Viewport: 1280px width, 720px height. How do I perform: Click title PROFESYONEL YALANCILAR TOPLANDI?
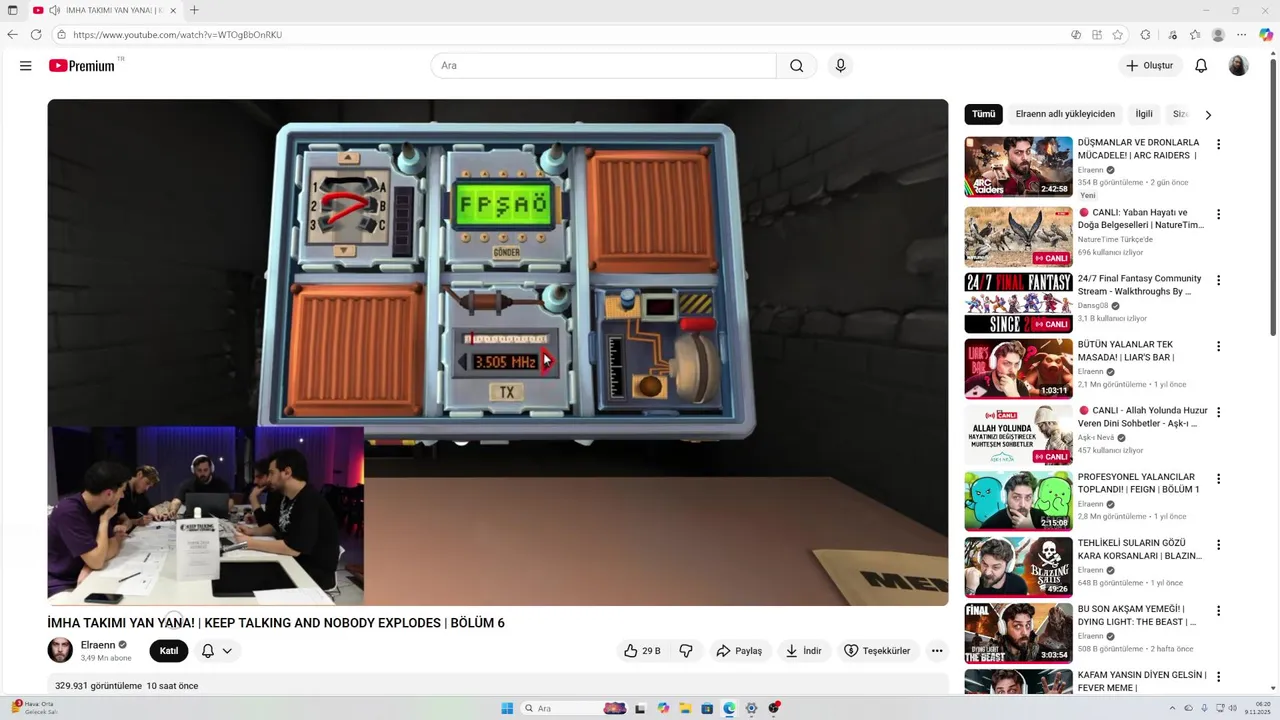1138,483
